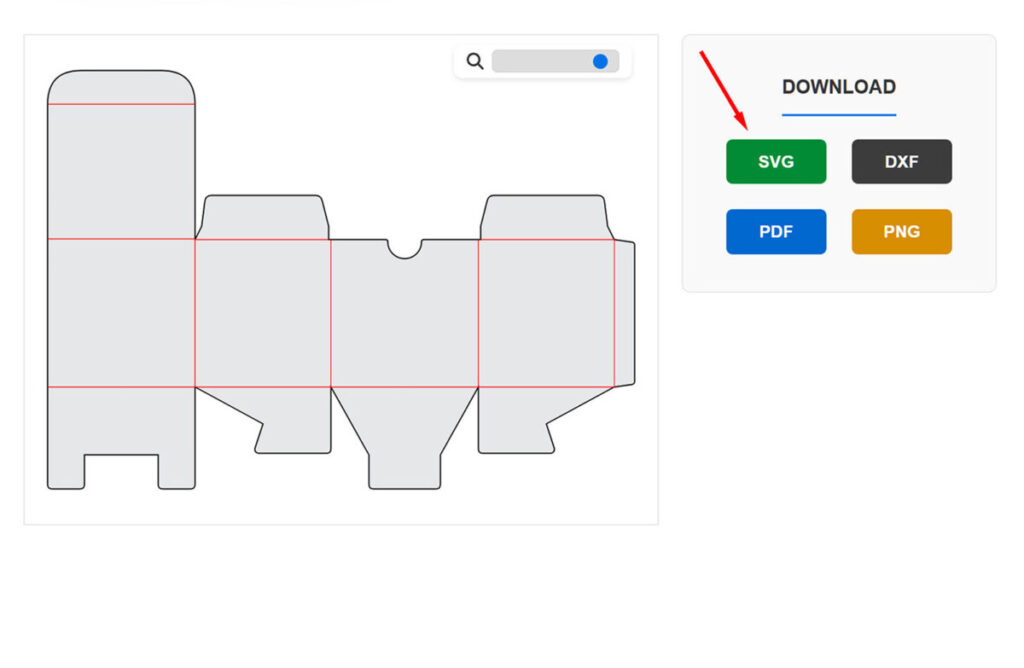Click the narrow glue flap on right edge
The image size is (1024, 668).
(x=624, y=313)
